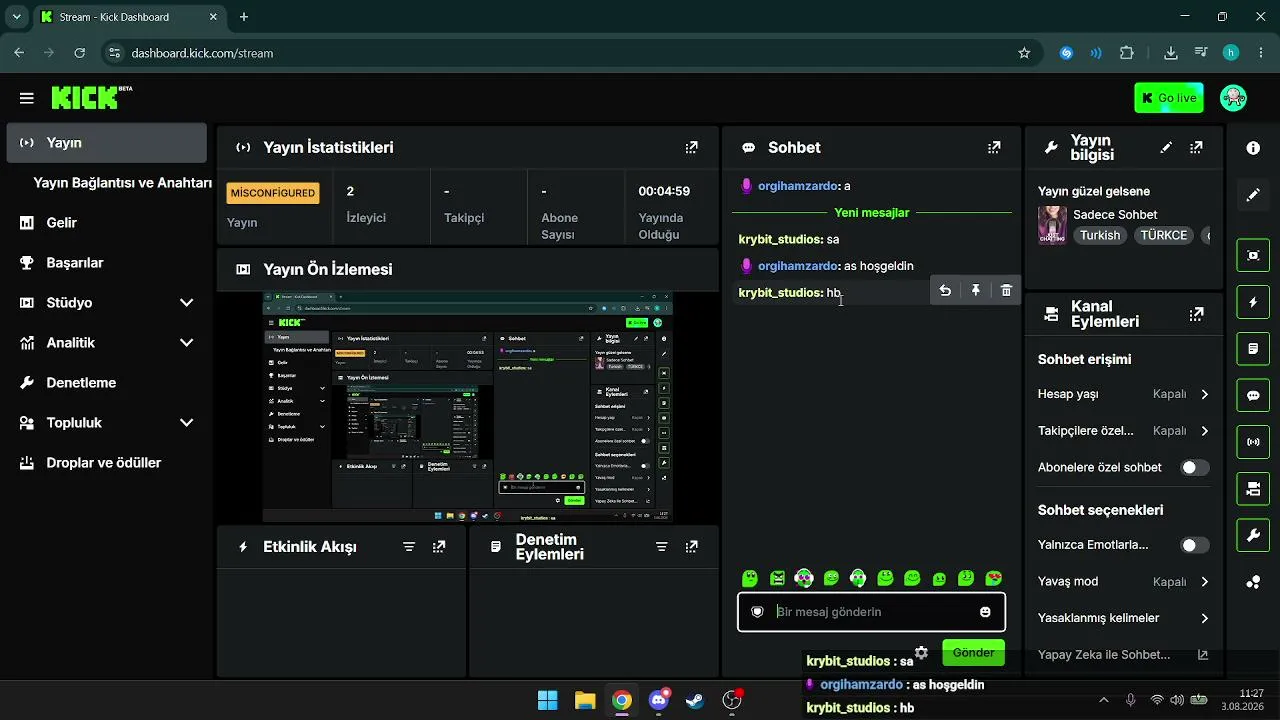Open the hamburger navigation menu
The width and height of the screenshot is (1280, 720).
27,98
